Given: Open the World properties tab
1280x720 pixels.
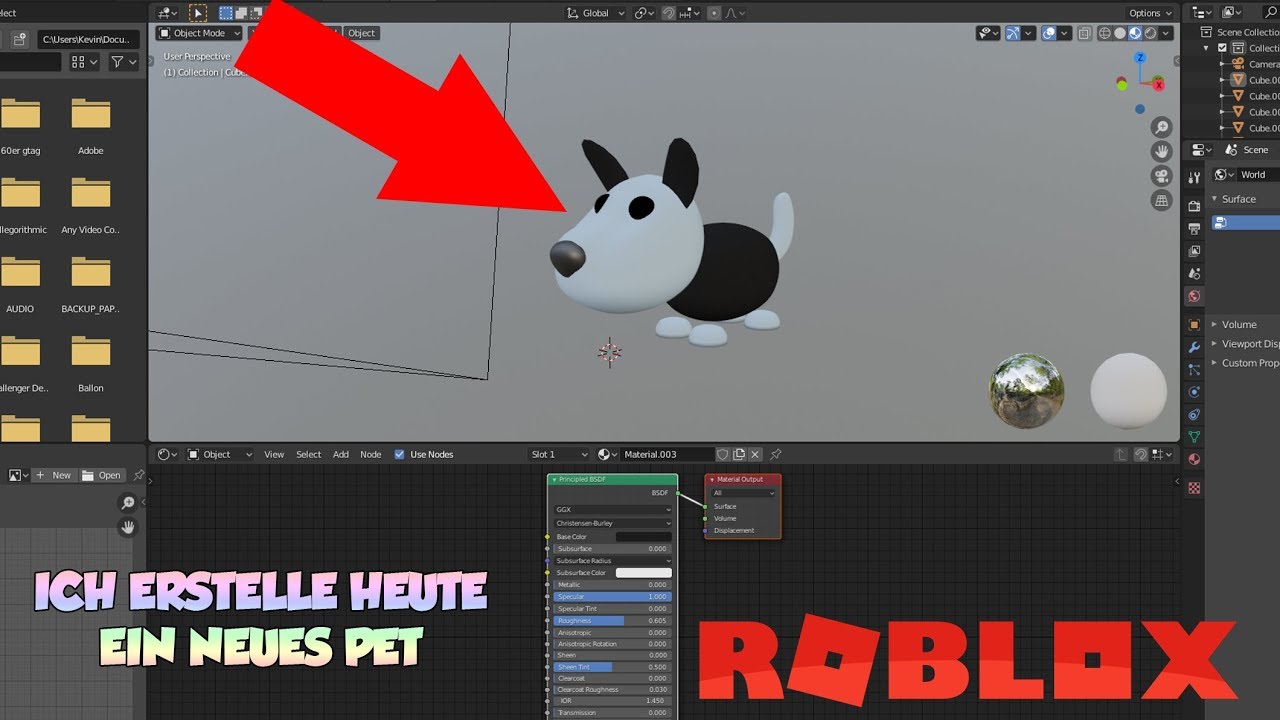Looking at the screenshot, I should [1194, 296].
